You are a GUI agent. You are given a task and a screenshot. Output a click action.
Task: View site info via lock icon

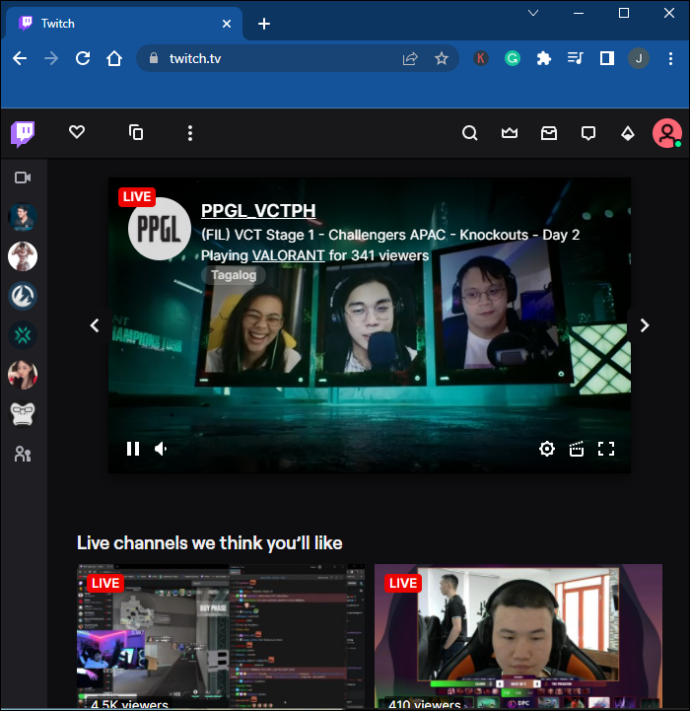pyautogui.click(x=154, y=58)
